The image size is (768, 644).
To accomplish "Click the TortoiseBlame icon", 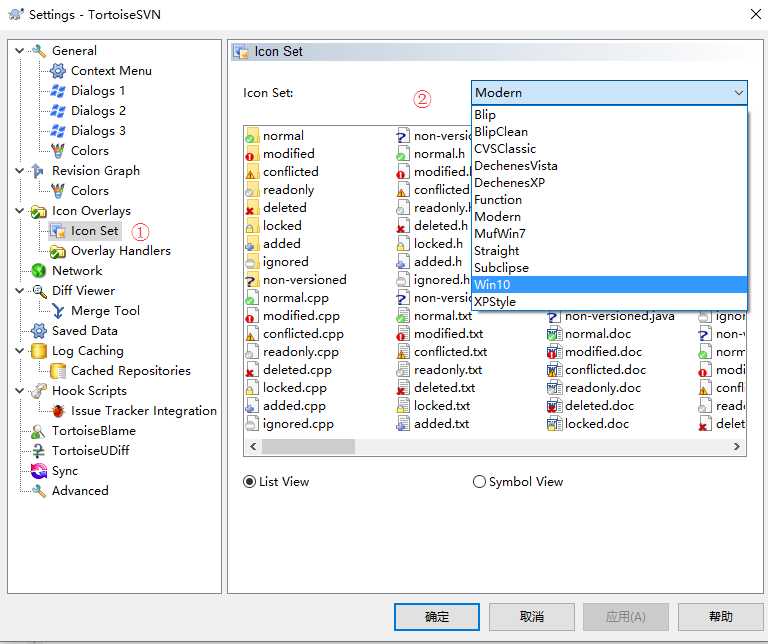I will (39, 430).
